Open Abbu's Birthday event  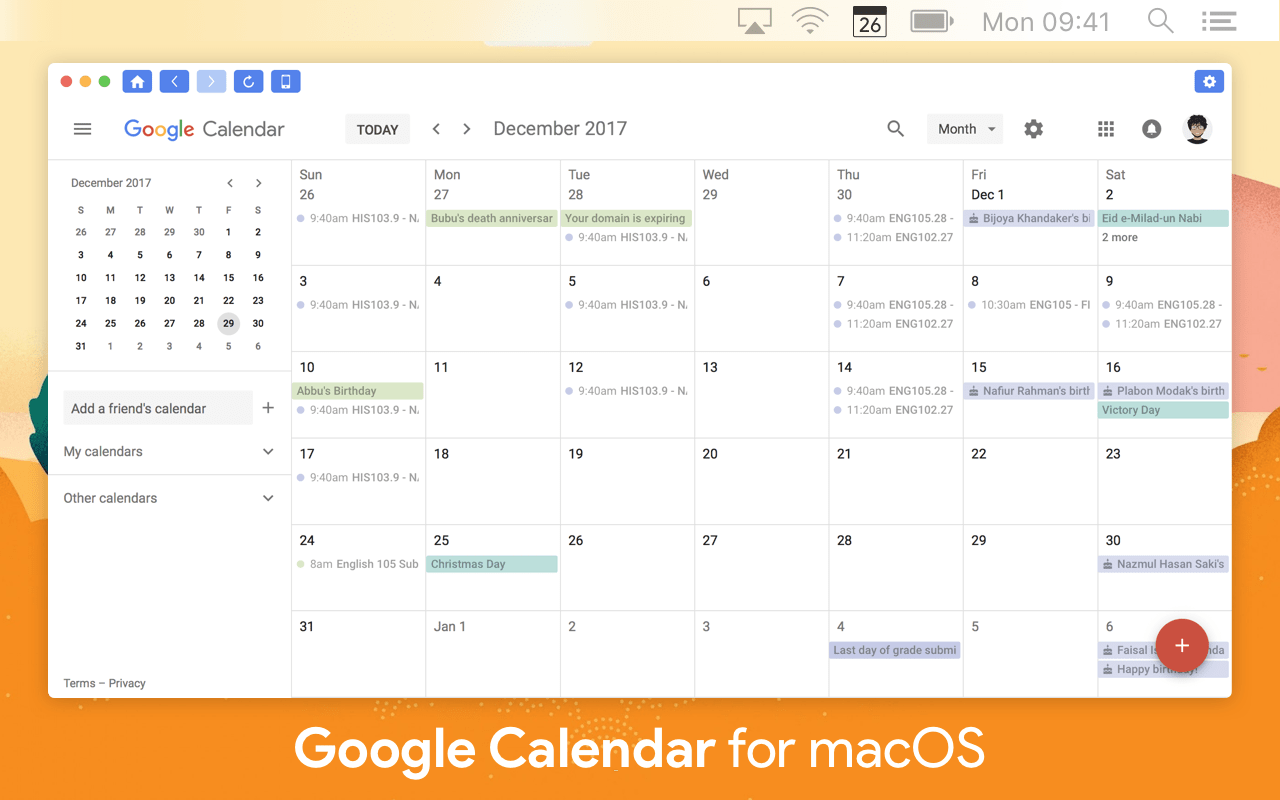click(358, 391)
